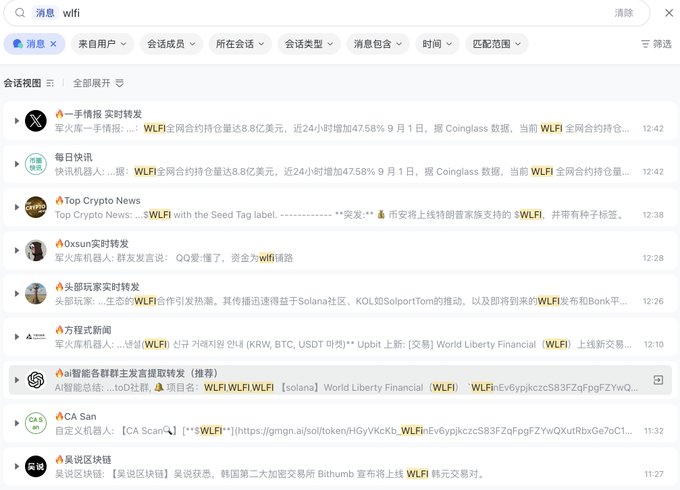Expand the 吴说区块链 conversation
The height and width of the screenshot is (490, 680).
click(x=16, y=466)
